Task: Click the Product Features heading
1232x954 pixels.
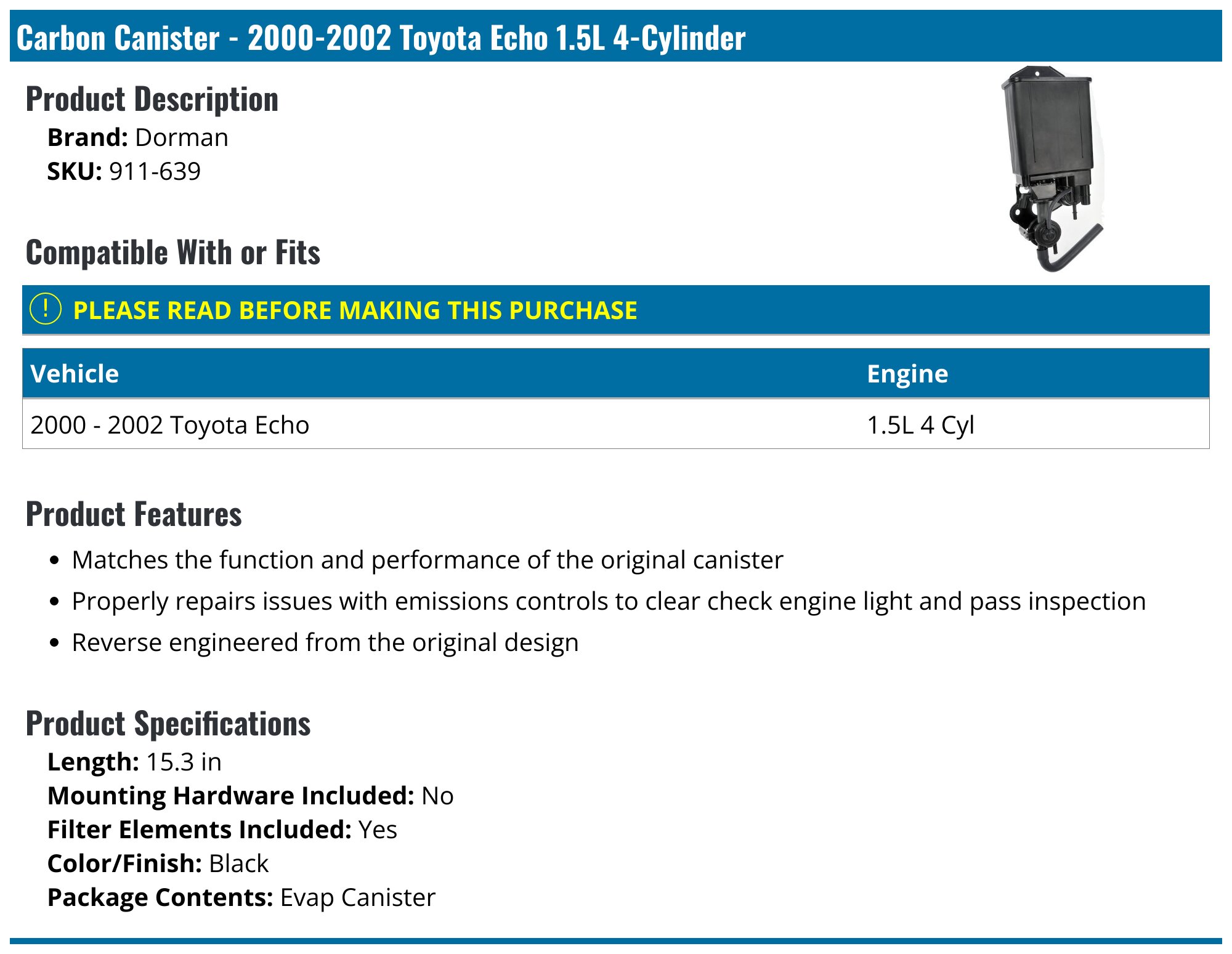Action: 134,514
